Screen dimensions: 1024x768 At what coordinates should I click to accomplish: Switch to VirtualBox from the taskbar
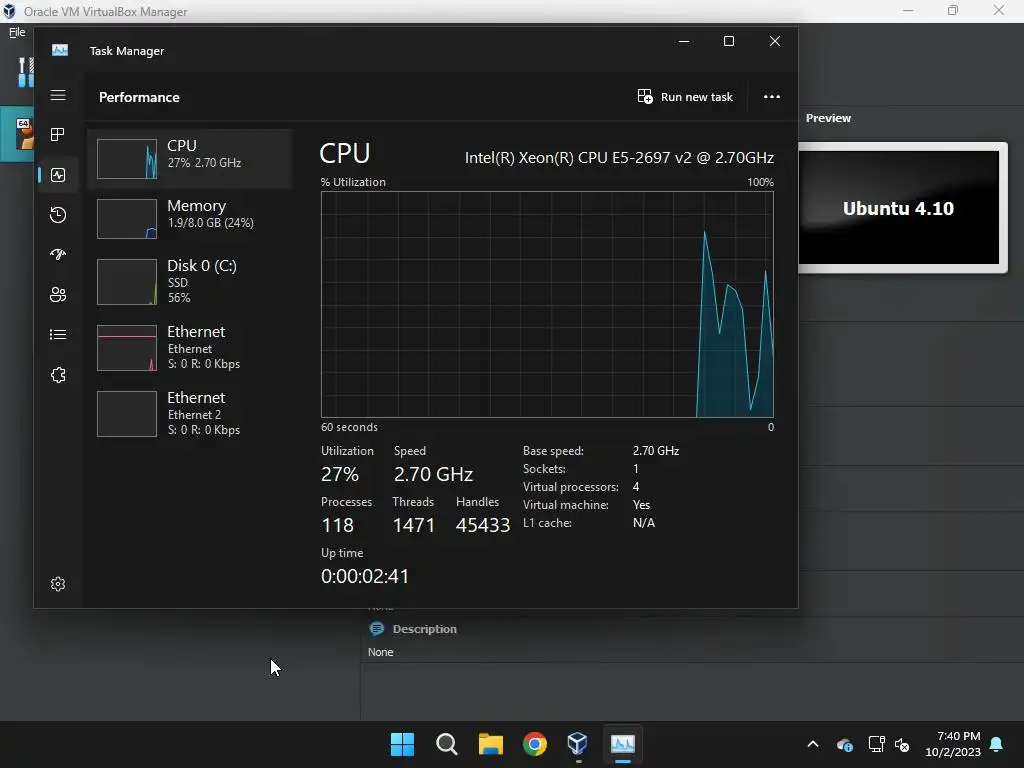tap(578, 744)
